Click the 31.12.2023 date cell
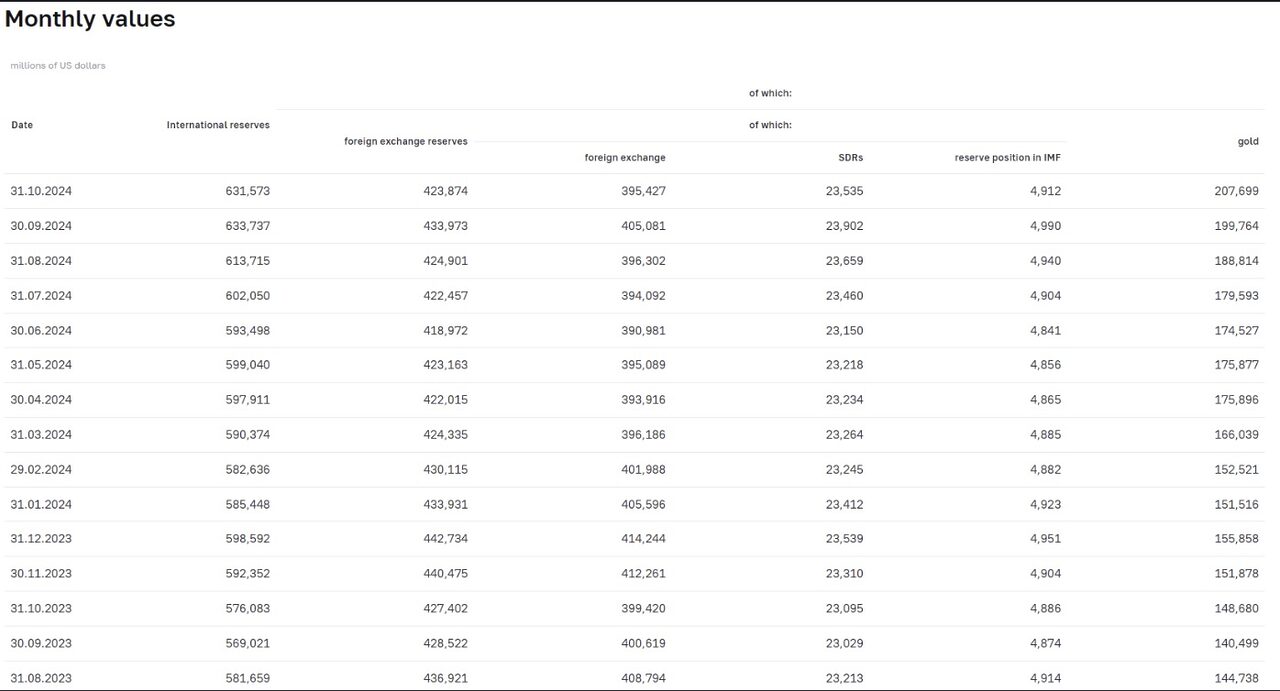 41,539
